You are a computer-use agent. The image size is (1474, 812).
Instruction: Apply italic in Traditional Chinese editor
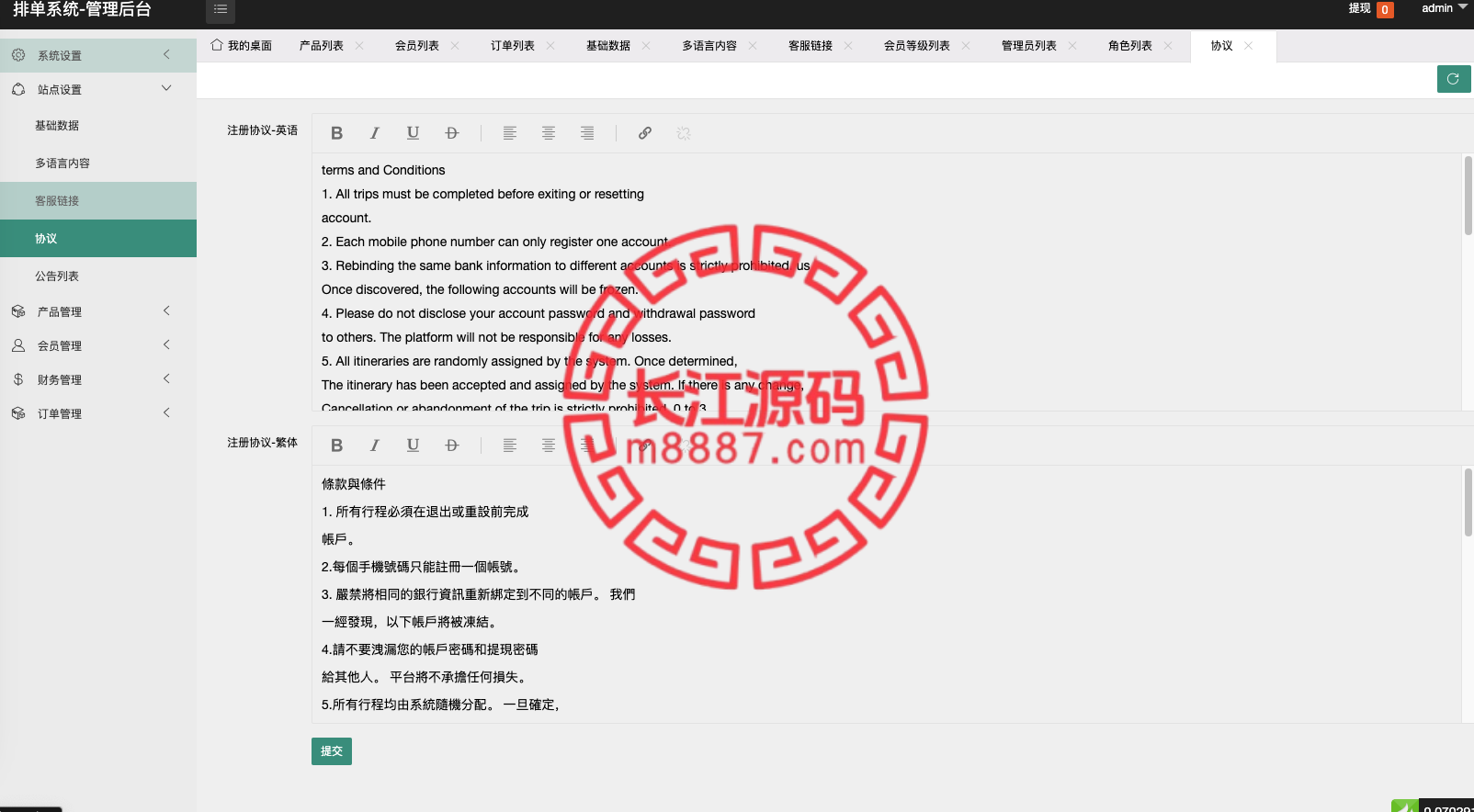tap(375, 445)
